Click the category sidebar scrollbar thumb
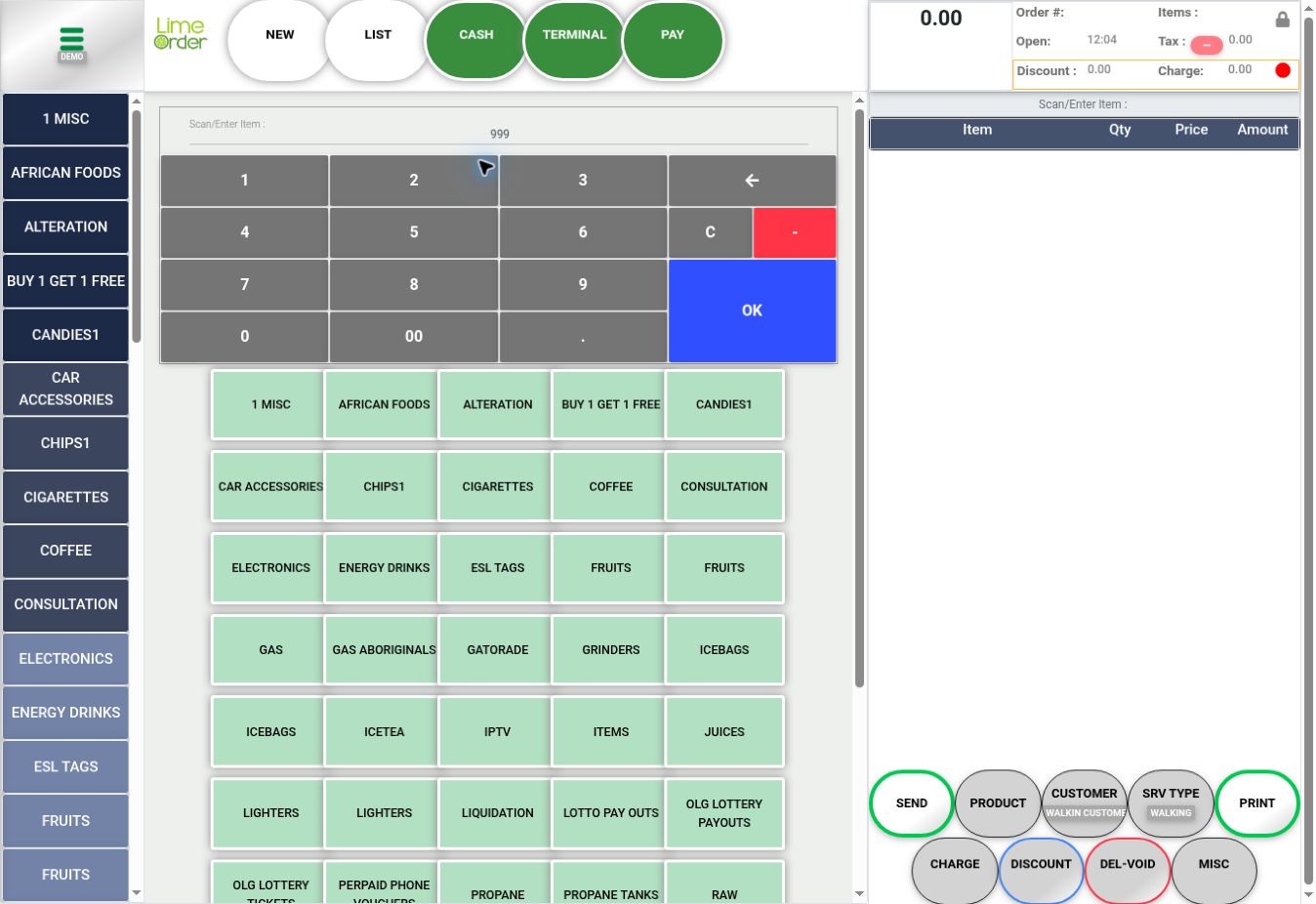Viewport: 1316px width, 904px height. click(x=137, y=226)
